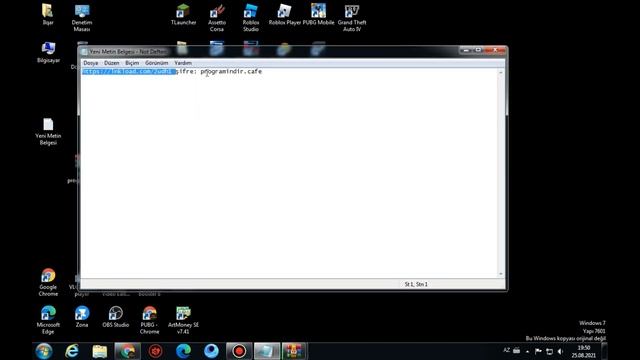Select the Bilgisayar desktop icon
This screenshot has height=360, width=640.
48,52
